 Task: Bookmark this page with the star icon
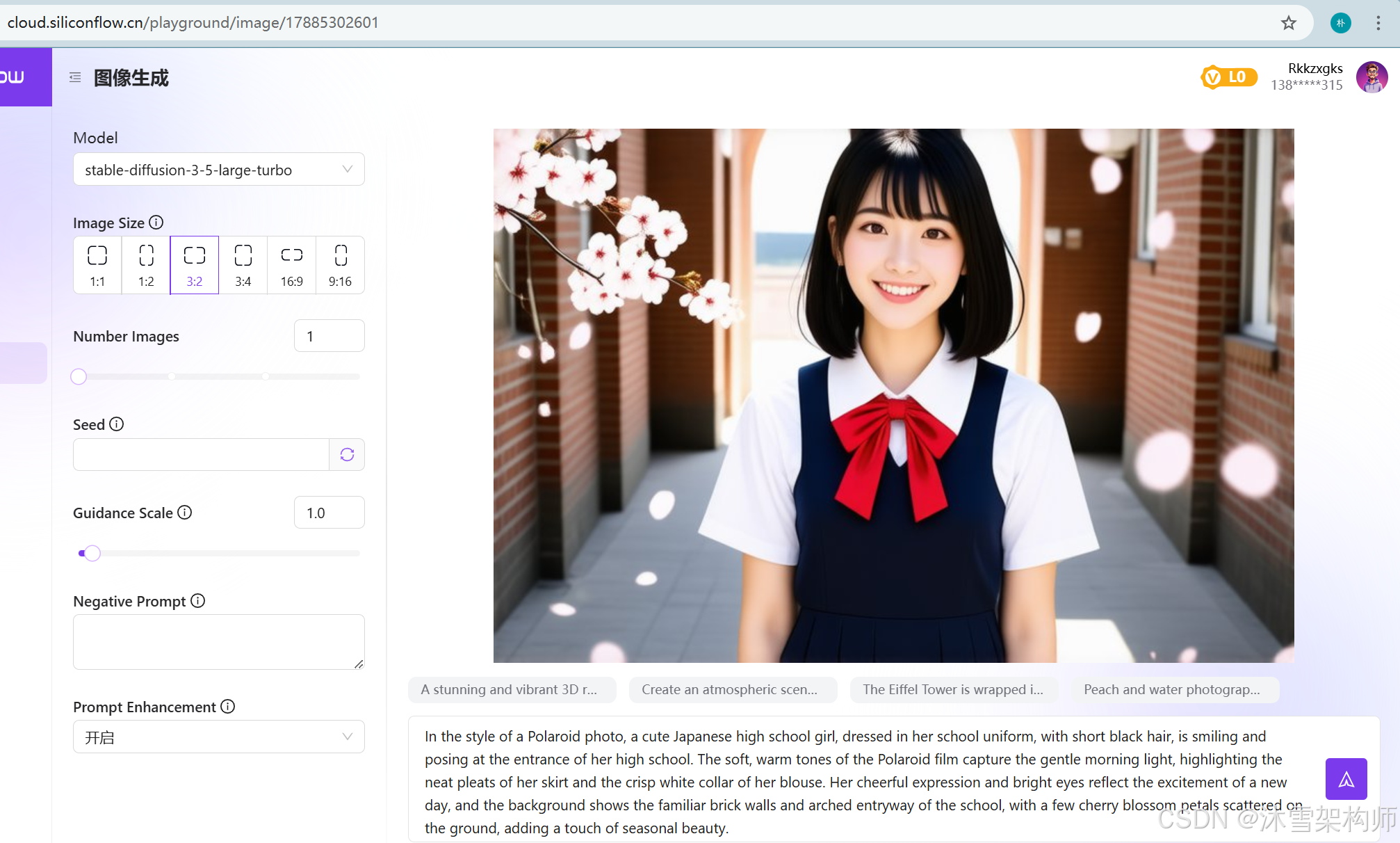[x=1288, y=23]
